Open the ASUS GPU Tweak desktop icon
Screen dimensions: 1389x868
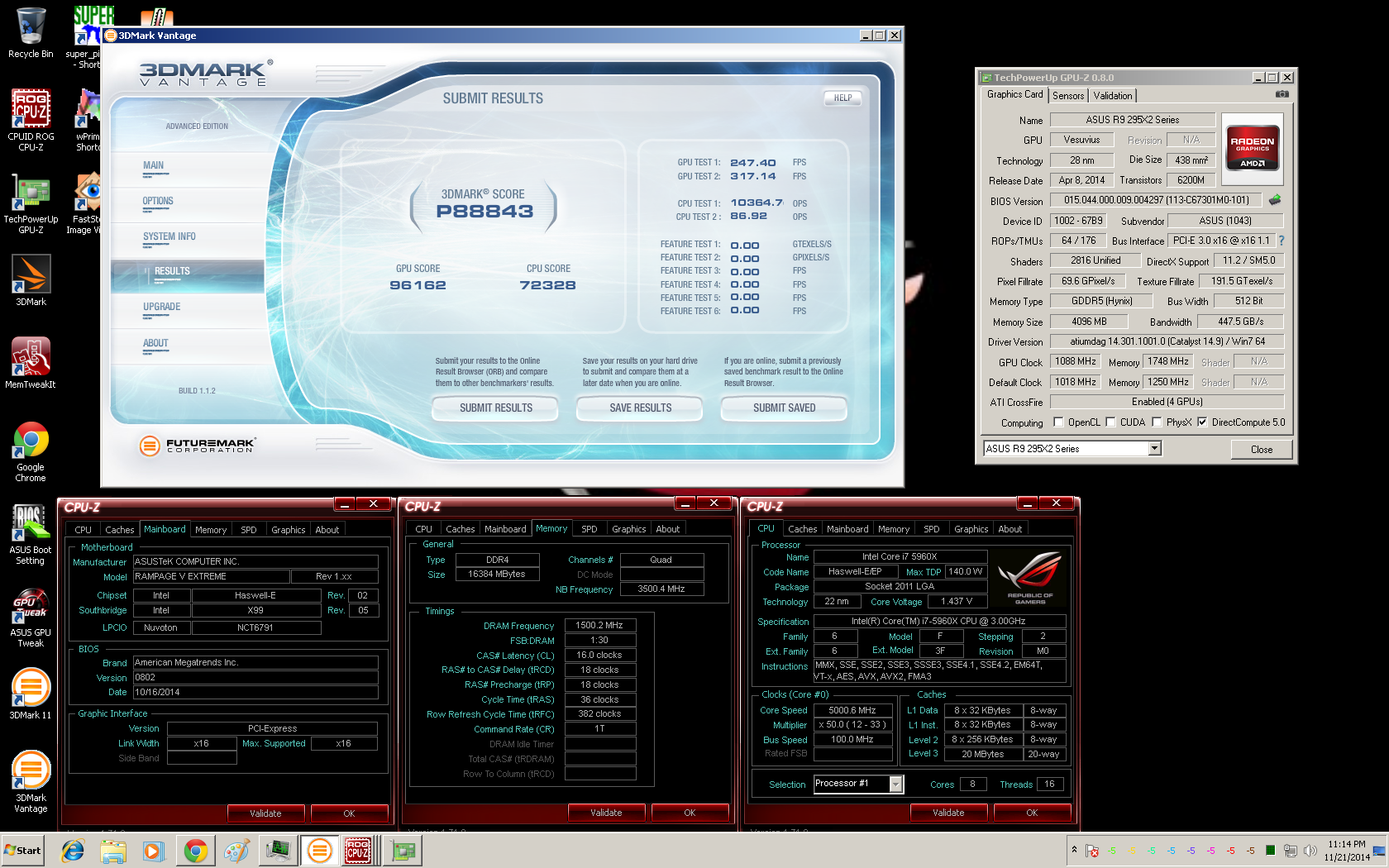coord(31,617)
